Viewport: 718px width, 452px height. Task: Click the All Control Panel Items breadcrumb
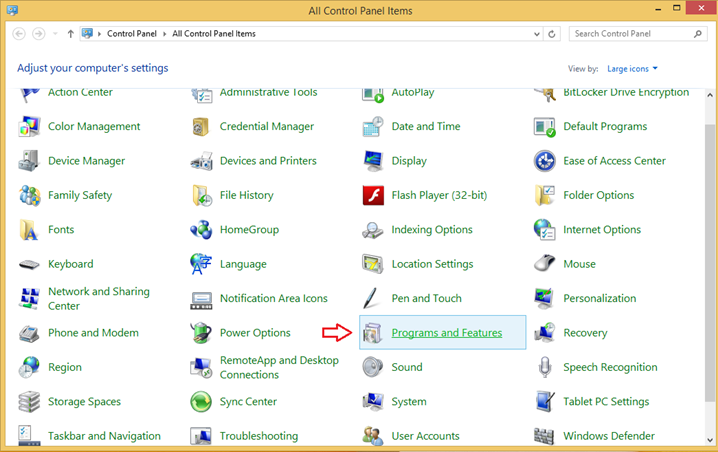pyautogui.click(x=214, y=34)
